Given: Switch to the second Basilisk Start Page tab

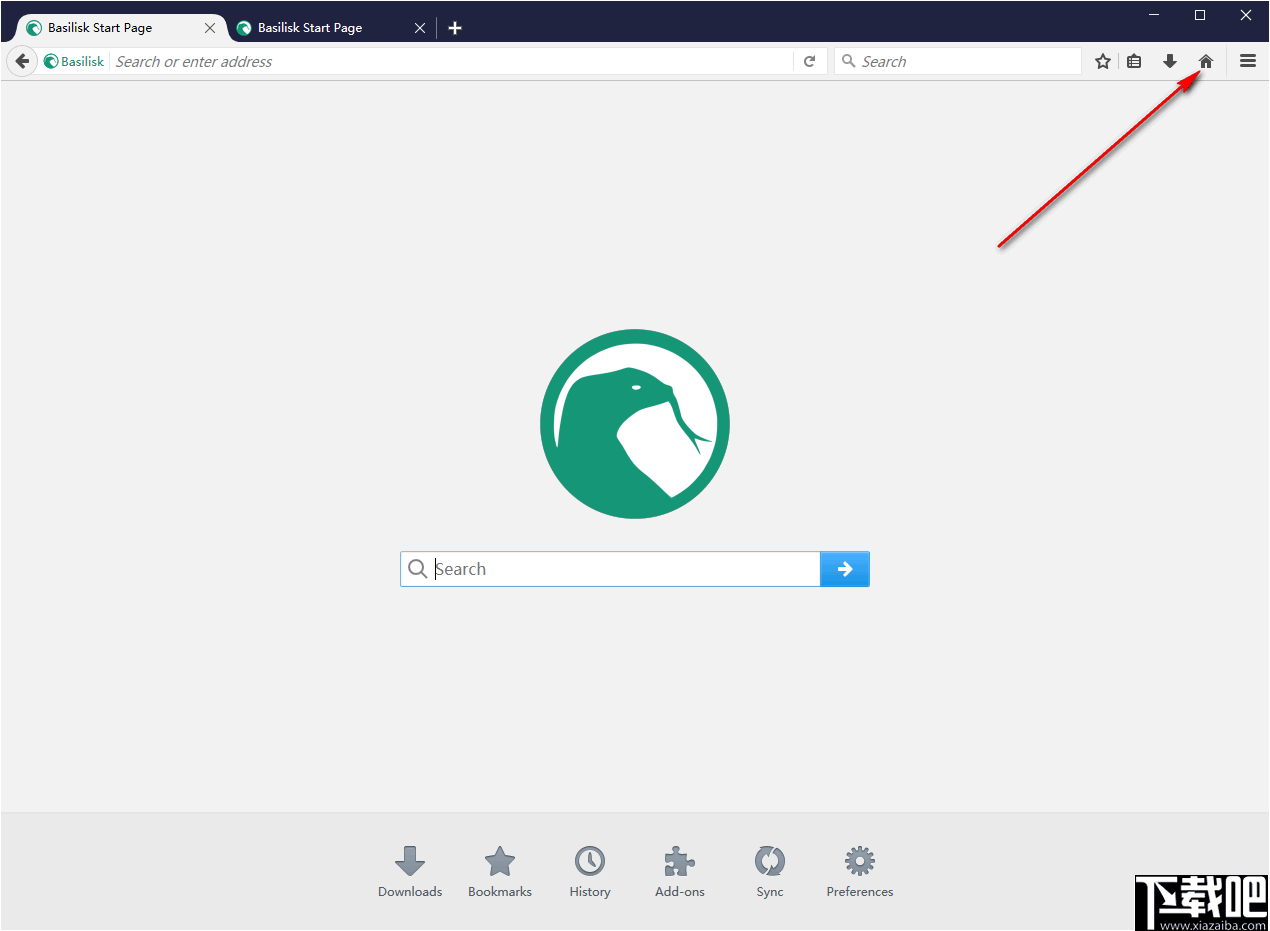Looking at the screenshot, I should pos(310,28).
